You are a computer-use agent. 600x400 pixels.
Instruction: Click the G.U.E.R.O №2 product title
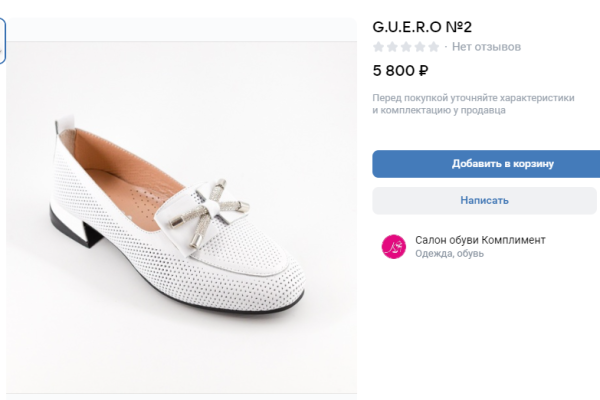422,25
